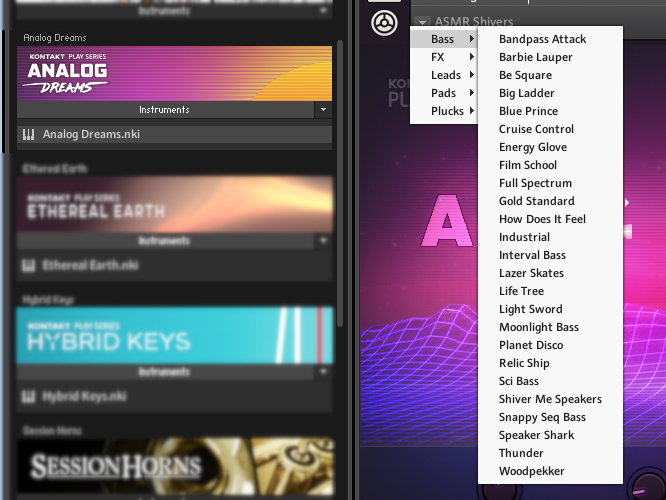666x500 pixels.
Task: Open the Ethereal Earth Instruments dropdown arrow
Action: coord(323,241)
